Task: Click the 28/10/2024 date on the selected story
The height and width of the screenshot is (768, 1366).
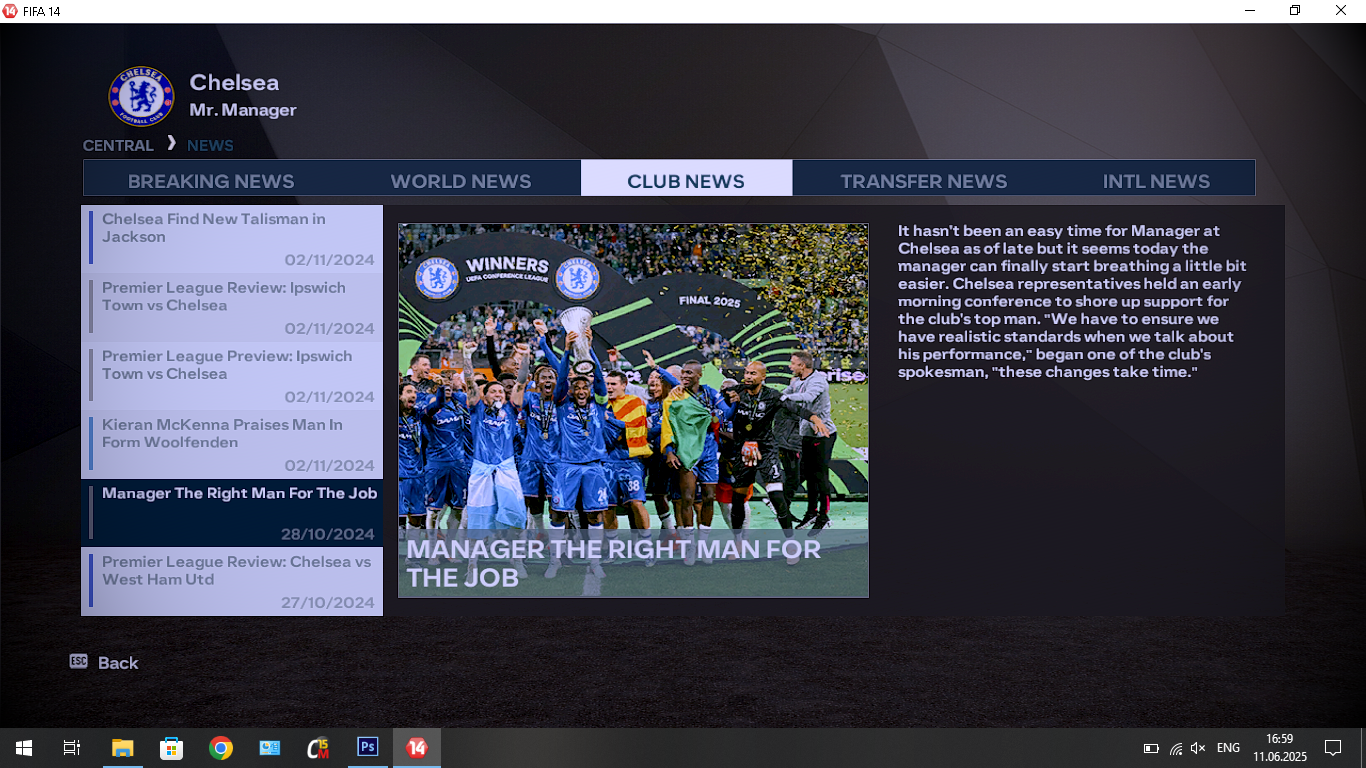Action: click(327, 534)
